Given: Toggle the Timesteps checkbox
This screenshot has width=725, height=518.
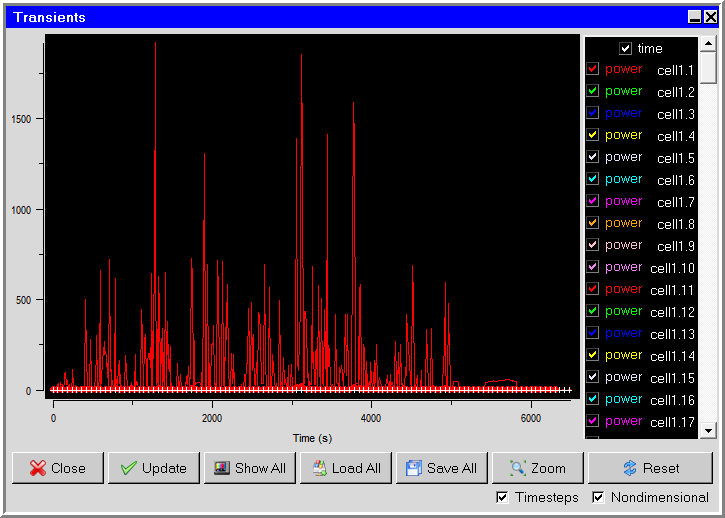Looking at the screenshot, I should pos(502,497).
